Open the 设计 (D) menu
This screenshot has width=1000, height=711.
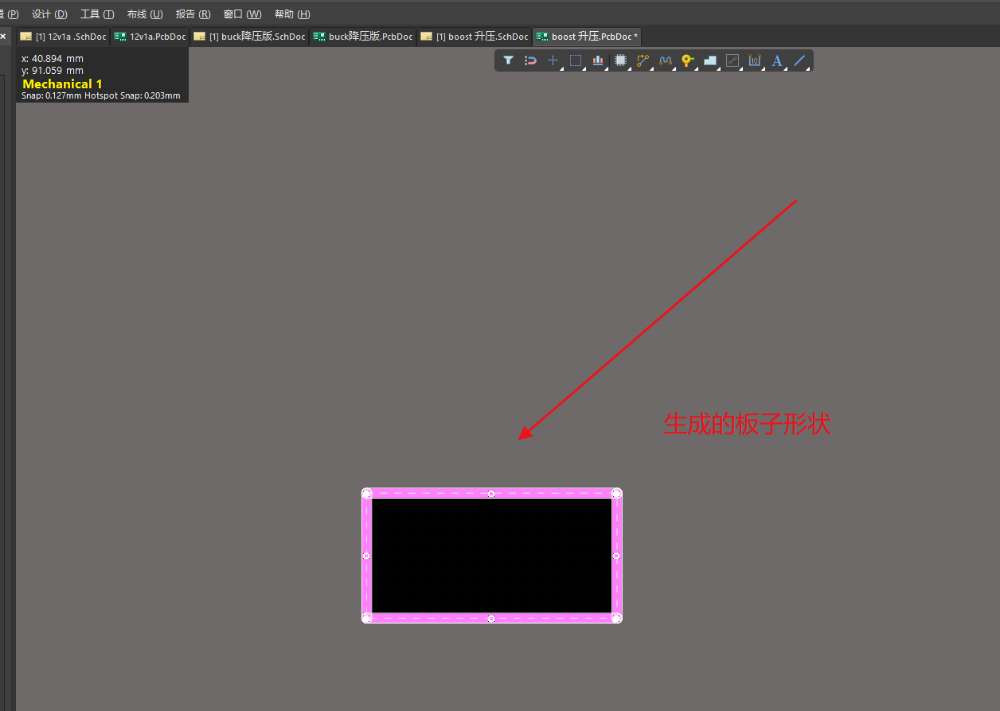pos(50,14)
